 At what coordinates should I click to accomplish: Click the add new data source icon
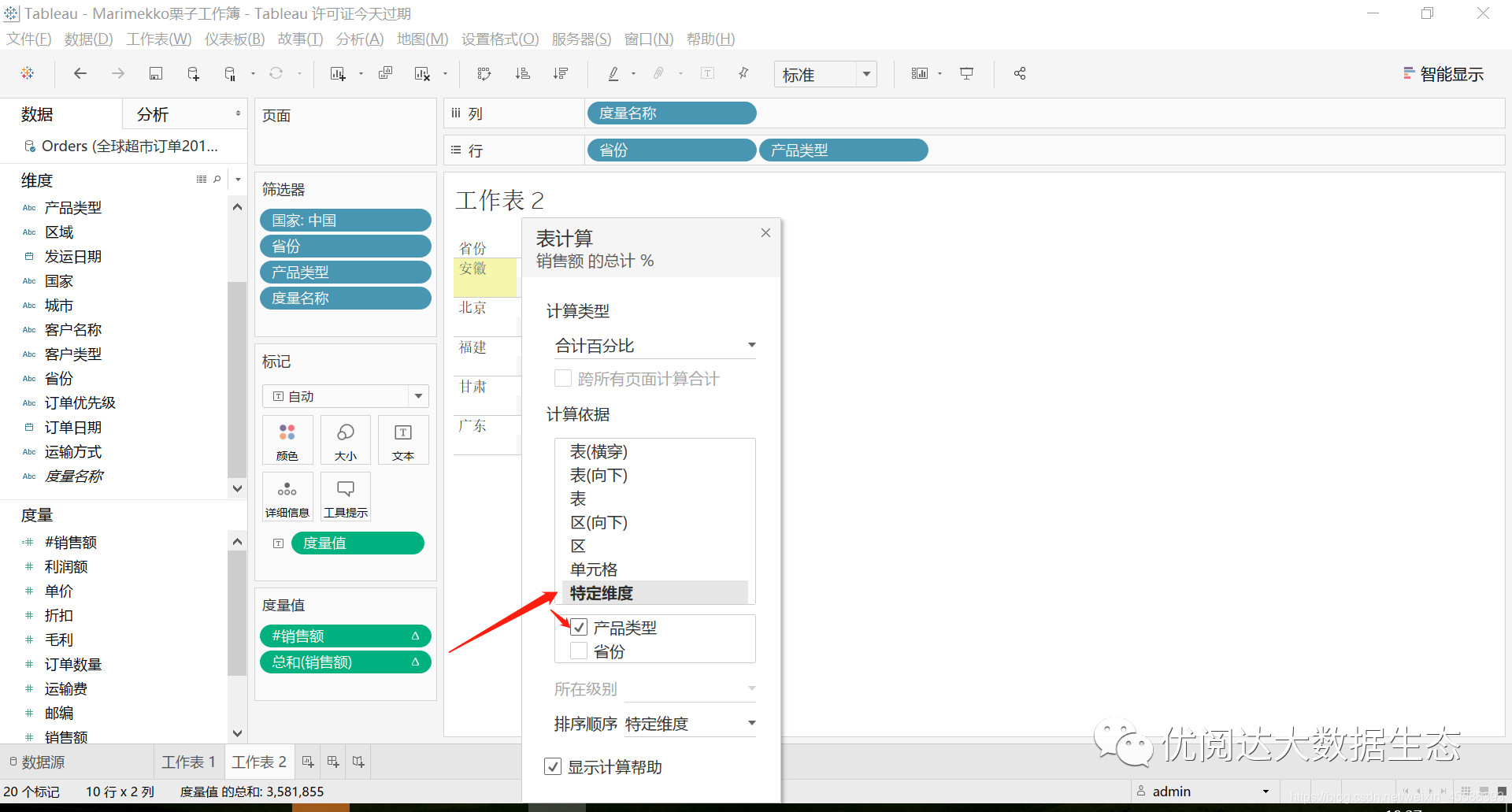point(193,73)
